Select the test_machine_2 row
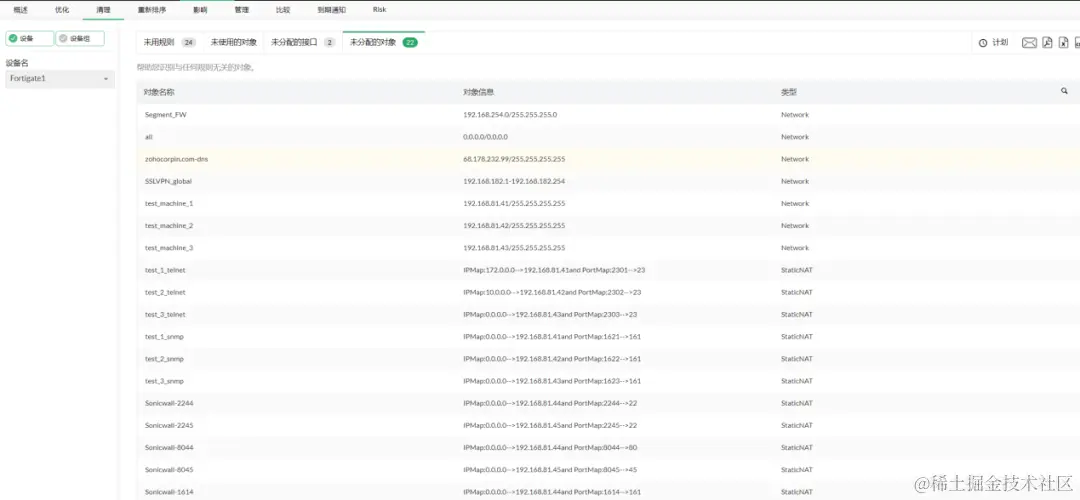The height and width of the screenshot is (500, 1080). [x=608, y=226]
